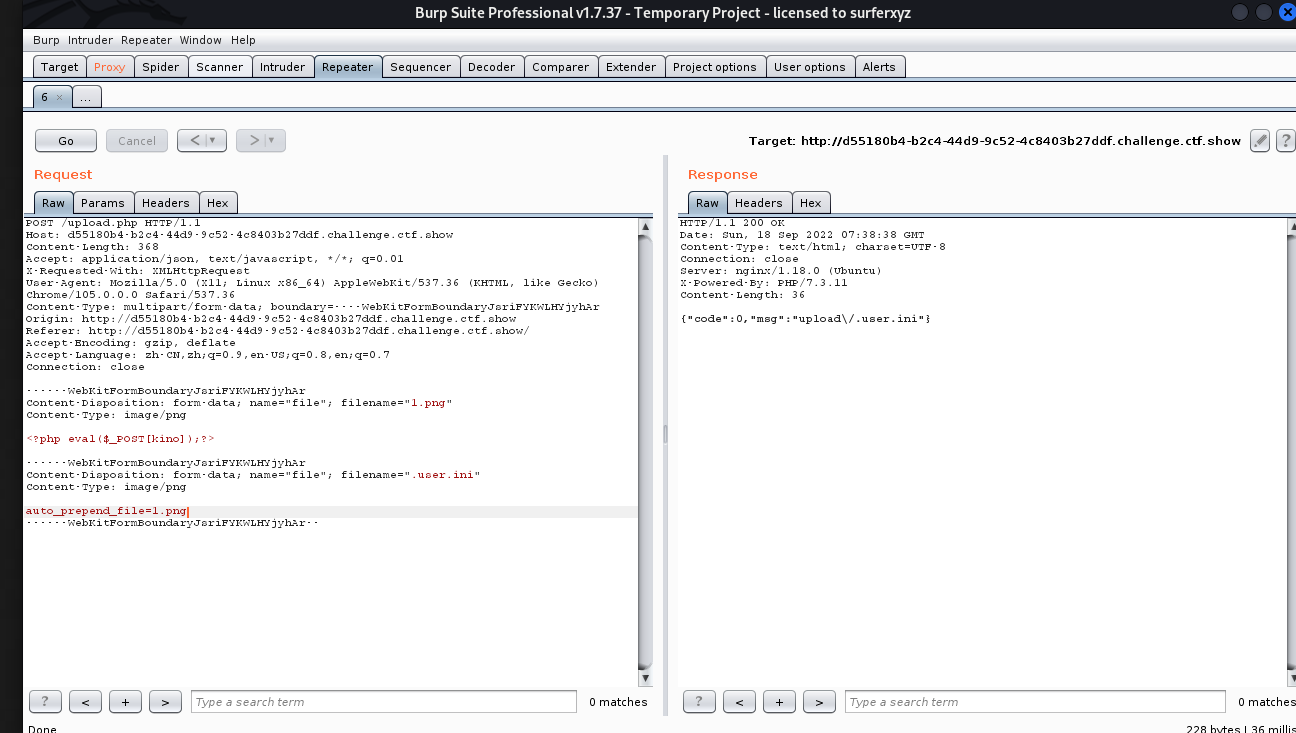Click the auto_prepend_file=1.png line in request
This screenshot has height=733, width=1296.
tap(107, 511)
